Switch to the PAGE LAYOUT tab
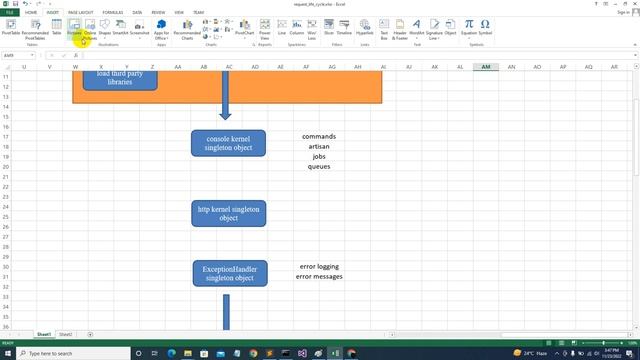640x360 pixels. 81,13
